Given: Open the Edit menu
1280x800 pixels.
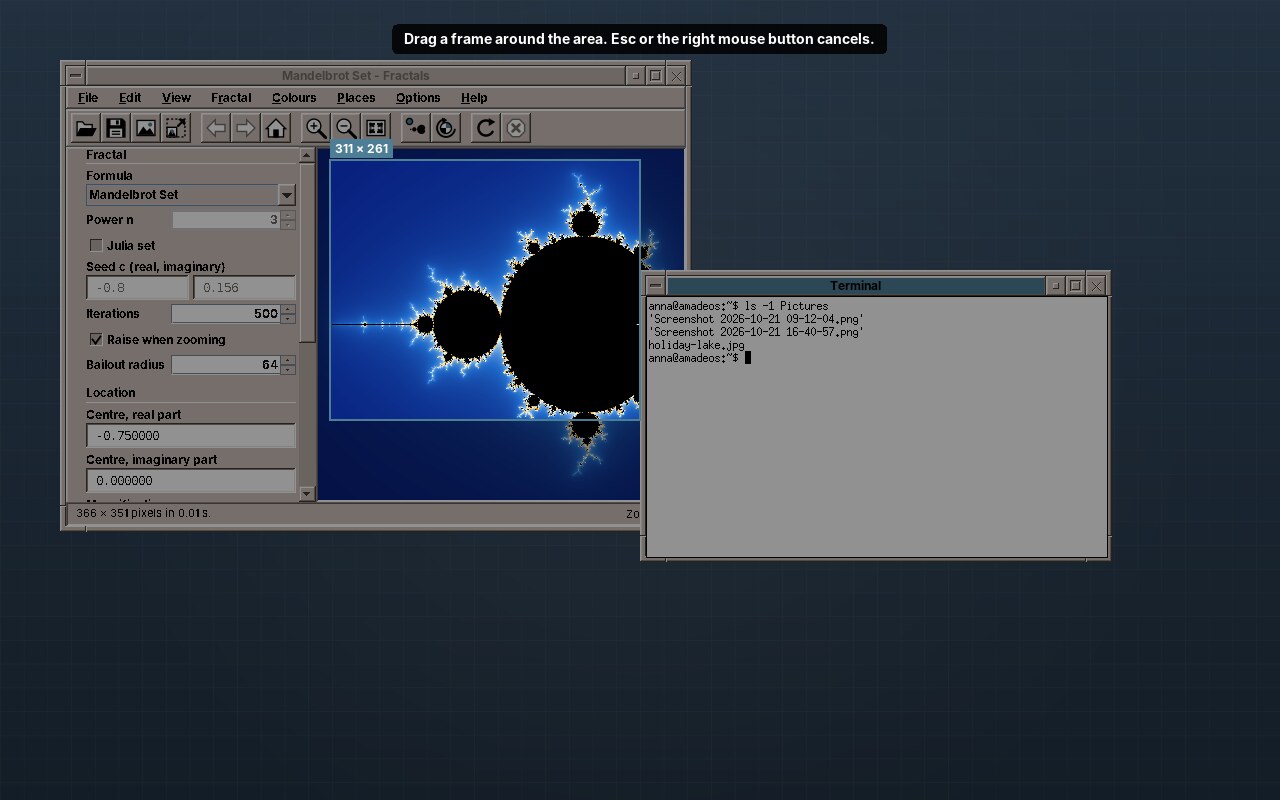Looking at the screenshot, I should [130, 98].
